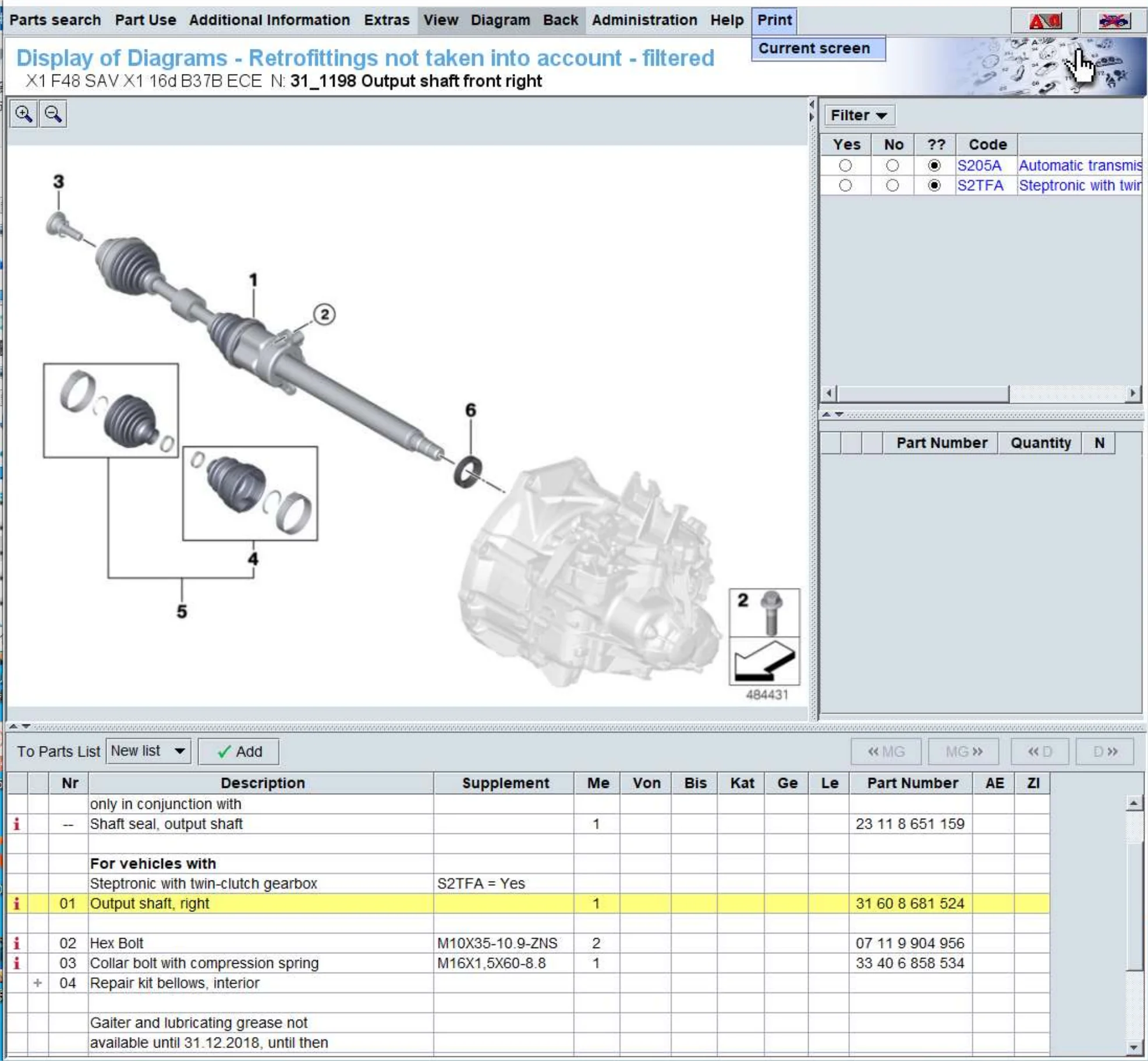Open the Parts search menu

coord(55,20)
